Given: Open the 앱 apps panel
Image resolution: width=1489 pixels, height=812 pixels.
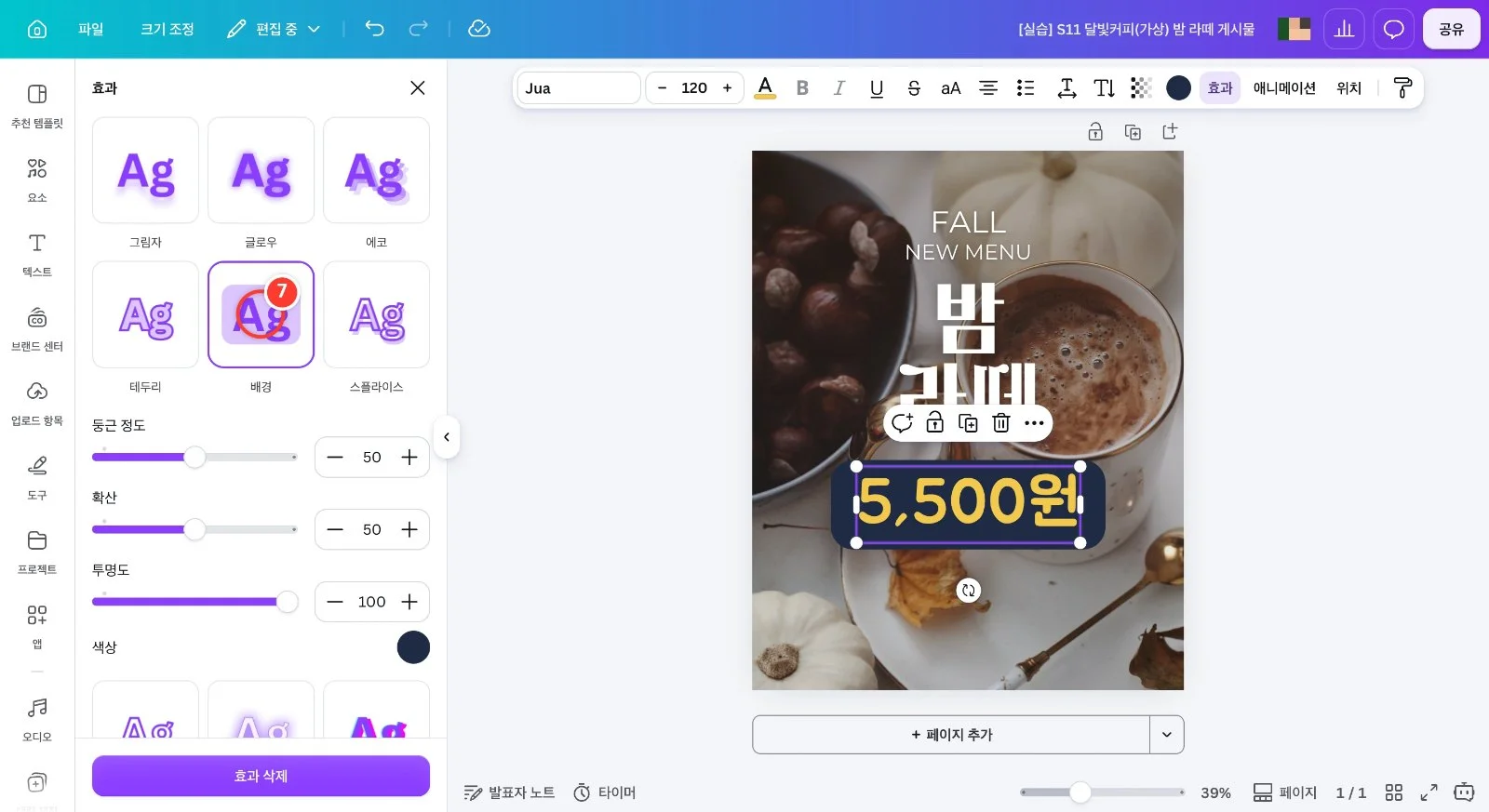Looking at the screenshot, I should click(37, 626).
